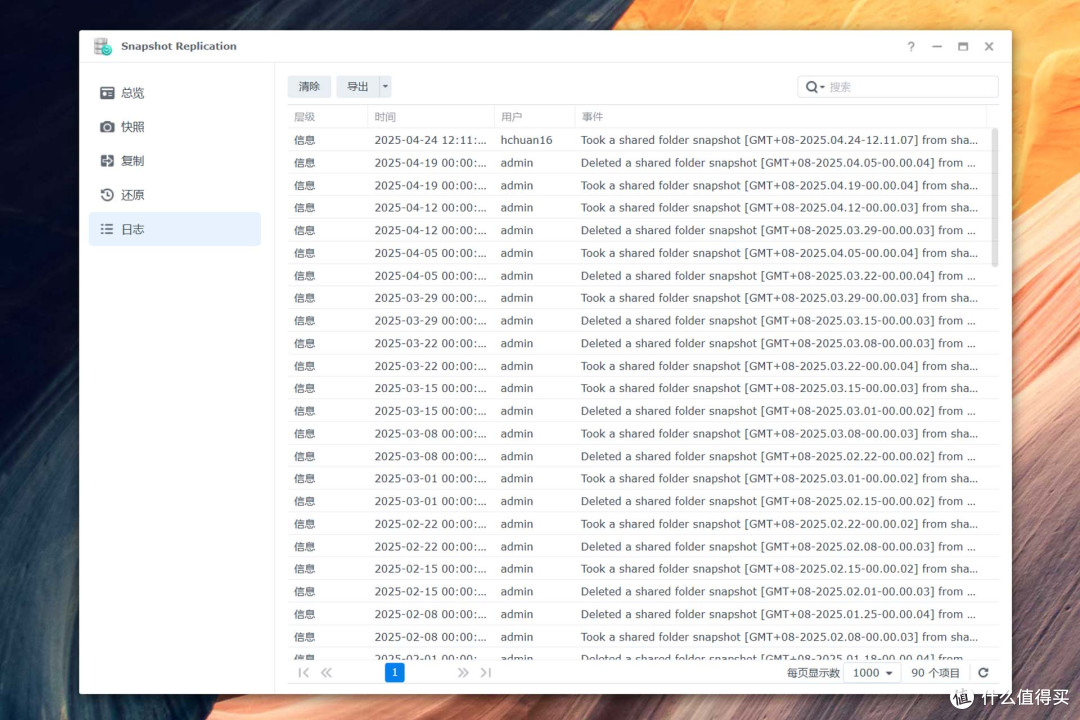Open help with the question mark icon
The width and height of the screenshot is (1080, 720).
click(x=911, y=47)
